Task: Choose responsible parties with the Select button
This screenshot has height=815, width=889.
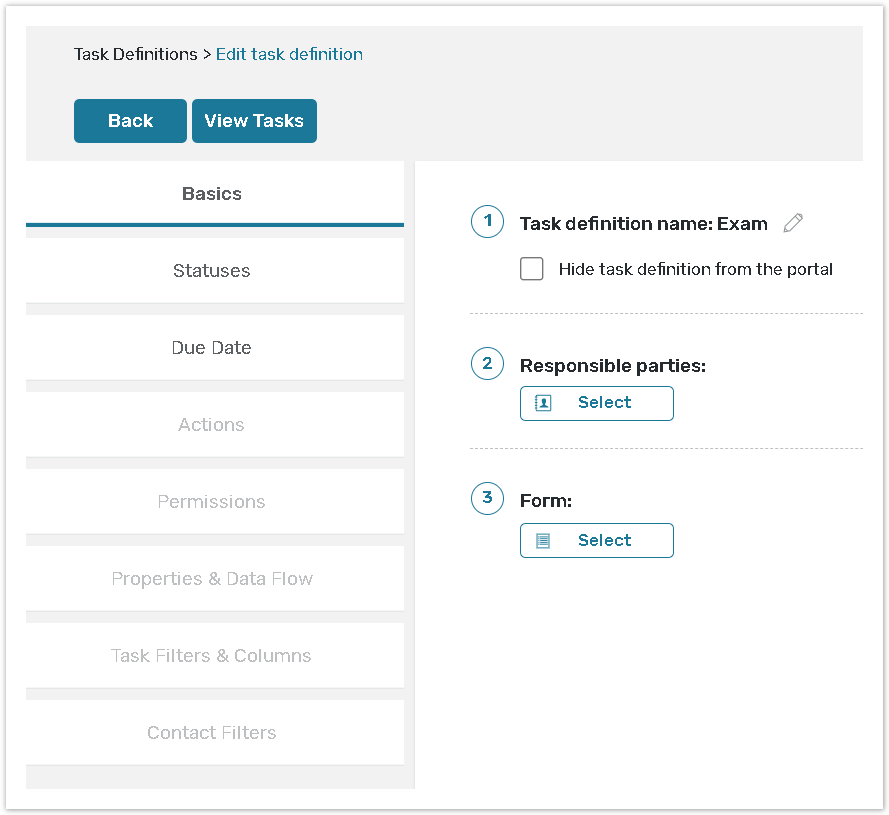Action: 597,403
